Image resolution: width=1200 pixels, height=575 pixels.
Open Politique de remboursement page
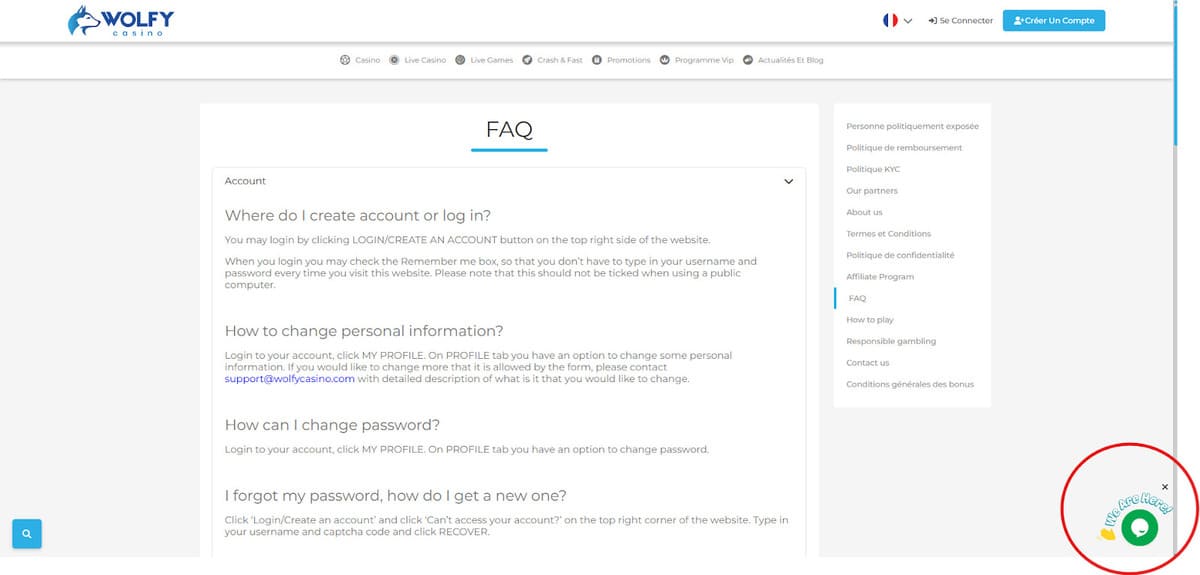click(904, 148)
